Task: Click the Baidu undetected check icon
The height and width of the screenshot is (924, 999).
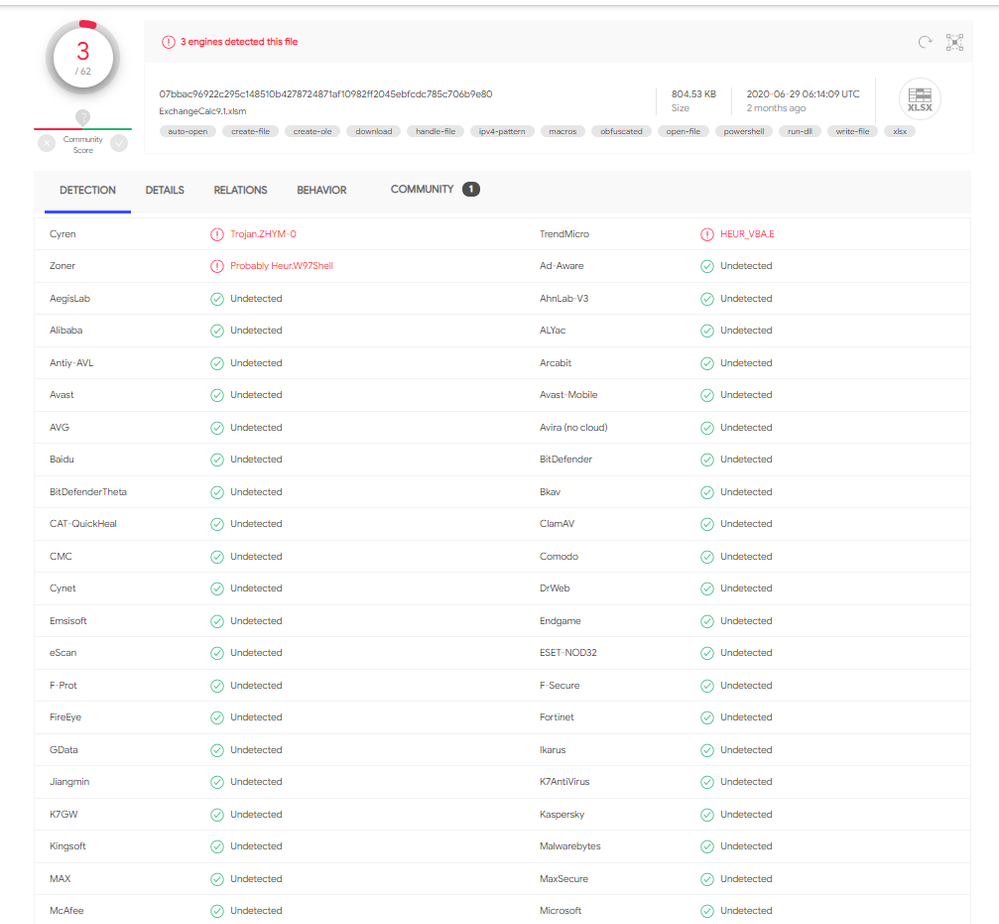Action: 217,459
